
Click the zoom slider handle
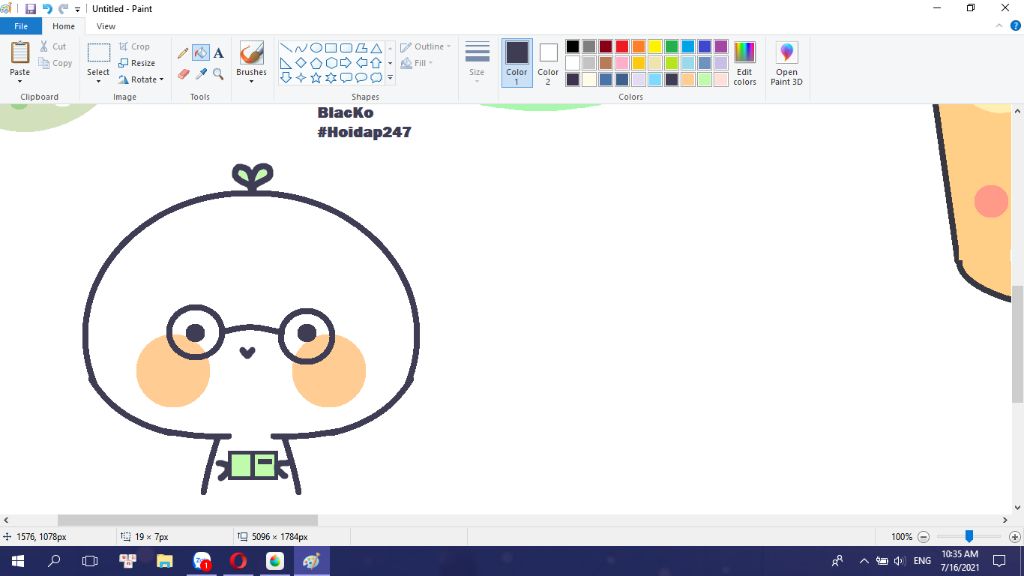click(x=969, y=536)
